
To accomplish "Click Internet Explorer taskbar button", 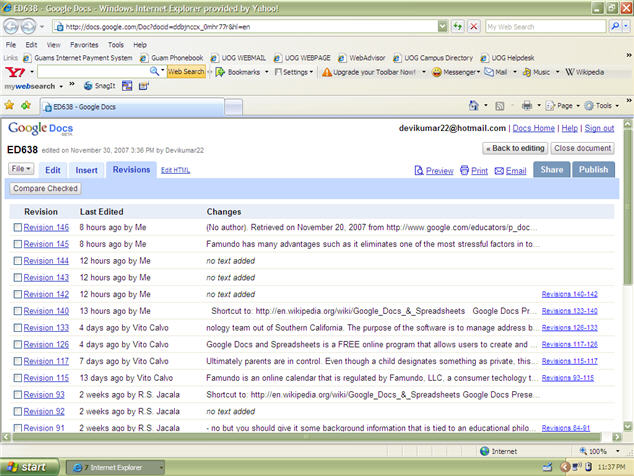I will coord(115,468).
